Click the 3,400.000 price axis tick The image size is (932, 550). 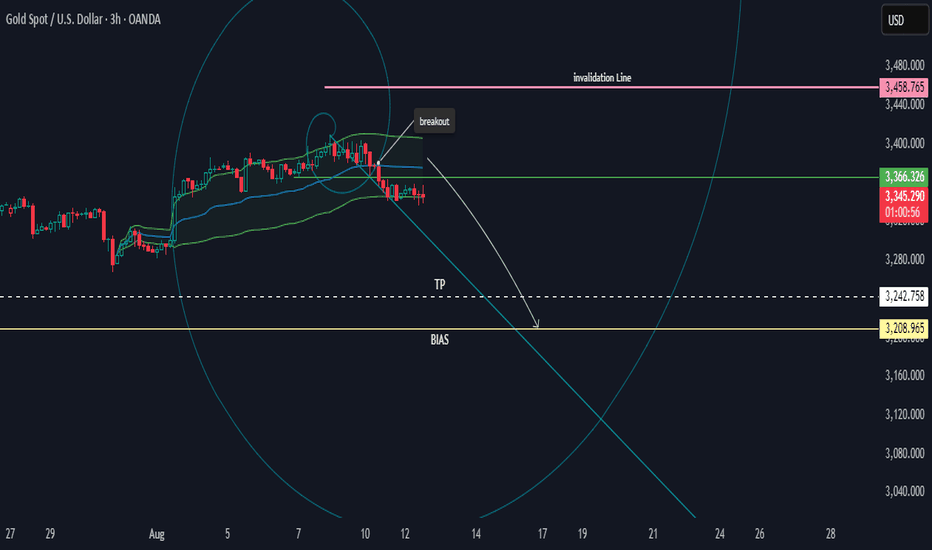coord(905,143)
